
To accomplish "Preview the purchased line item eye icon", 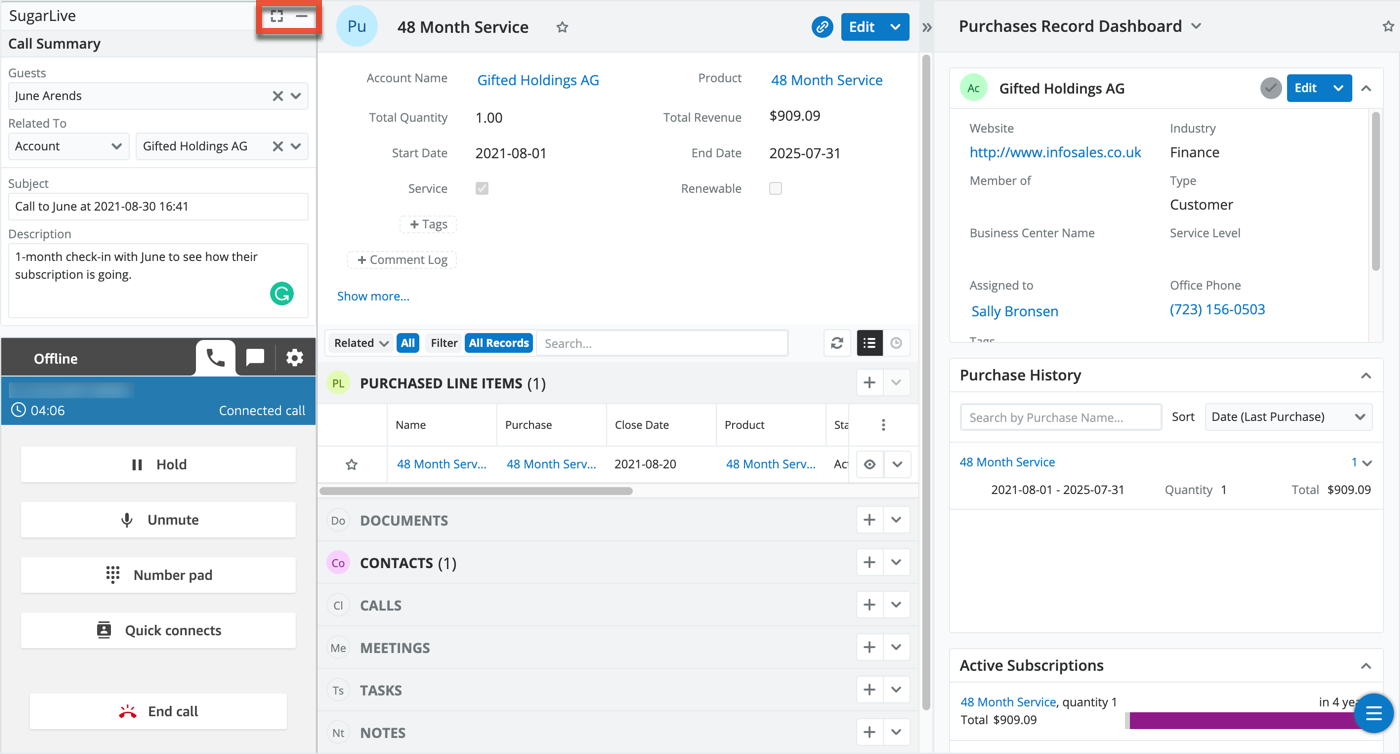I will coord(870,464).
